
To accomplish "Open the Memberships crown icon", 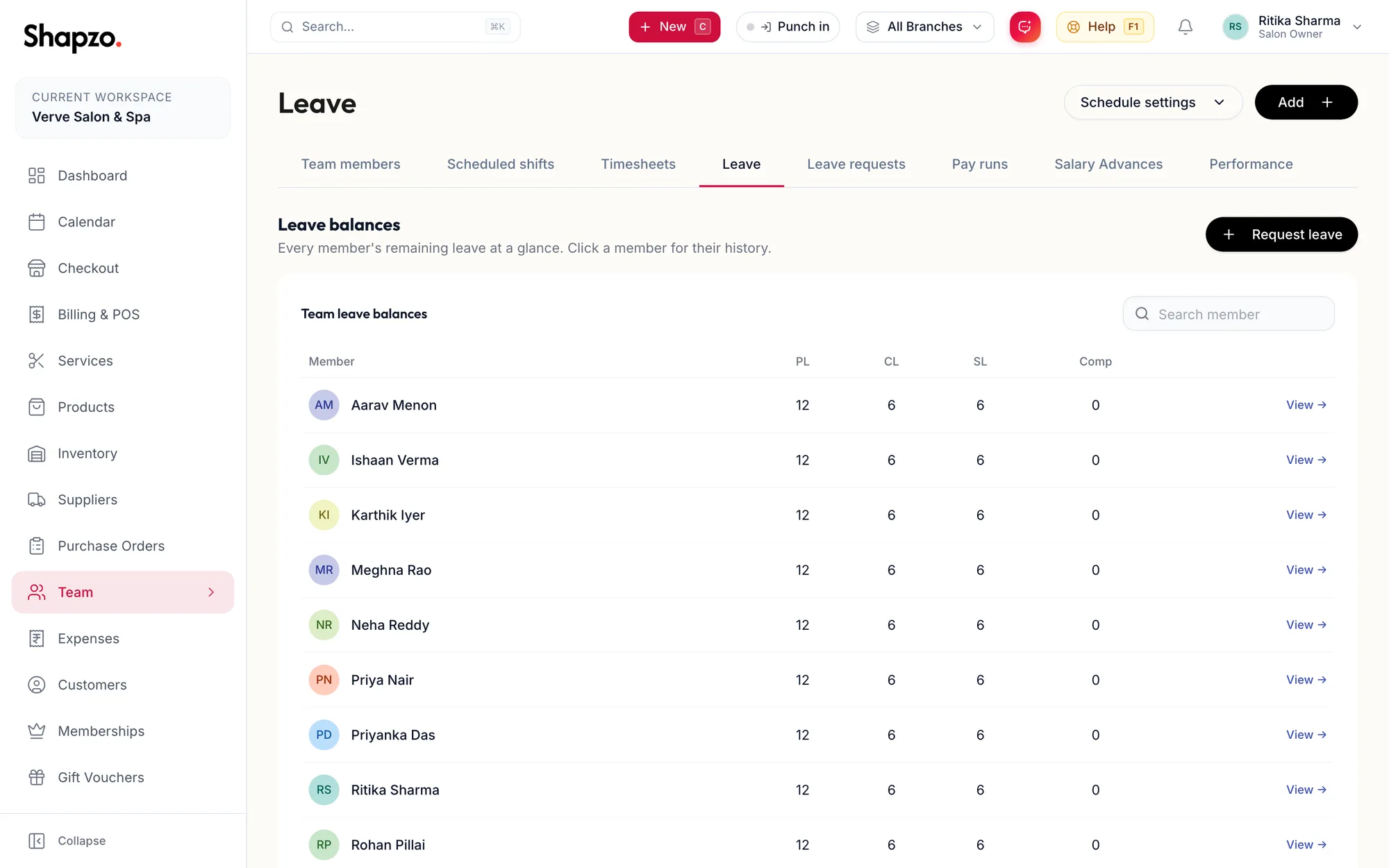I will pyautogui.click(x=37, y=731).
